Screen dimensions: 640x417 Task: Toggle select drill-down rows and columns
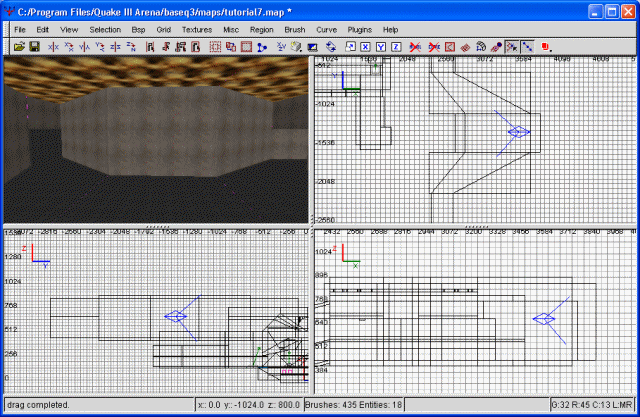click(527, 47)
